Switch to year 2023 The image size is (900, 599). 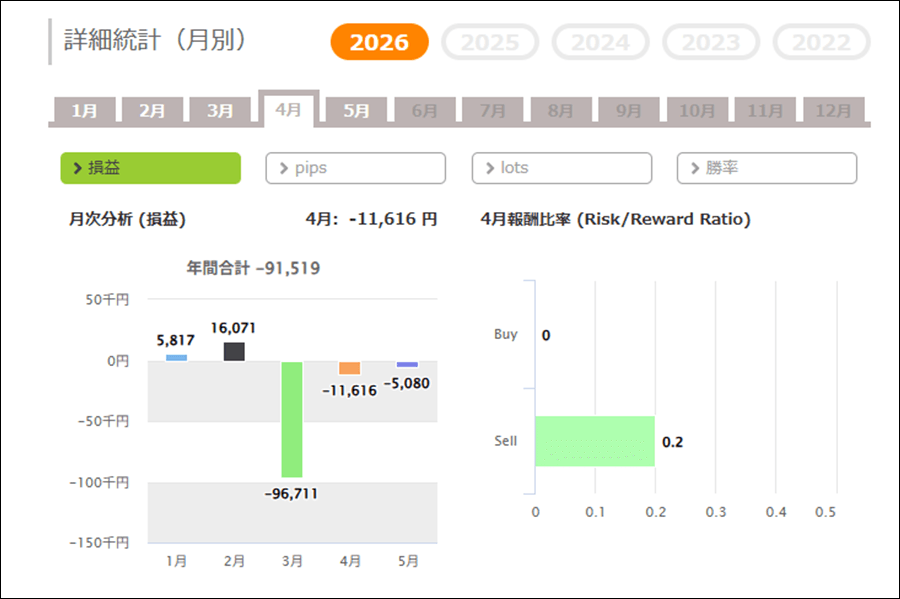[x=711, y=42]
